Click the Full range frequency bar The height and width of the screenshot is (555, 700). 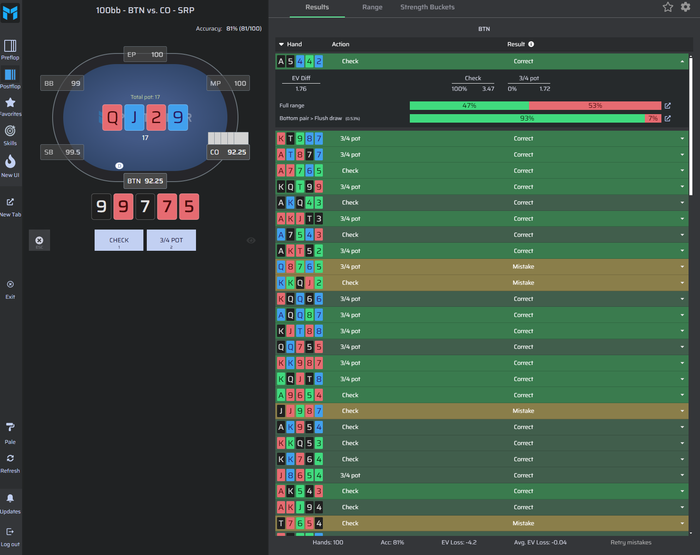(535, 106)
